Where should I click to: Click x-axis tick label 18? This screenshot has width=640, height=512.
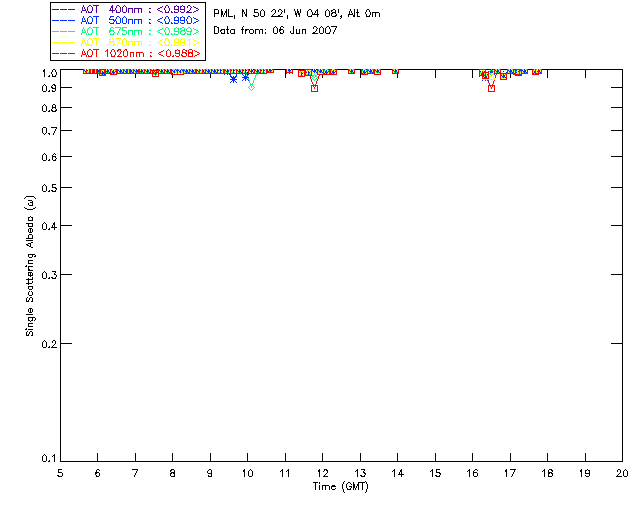click(x=547, y=473)
